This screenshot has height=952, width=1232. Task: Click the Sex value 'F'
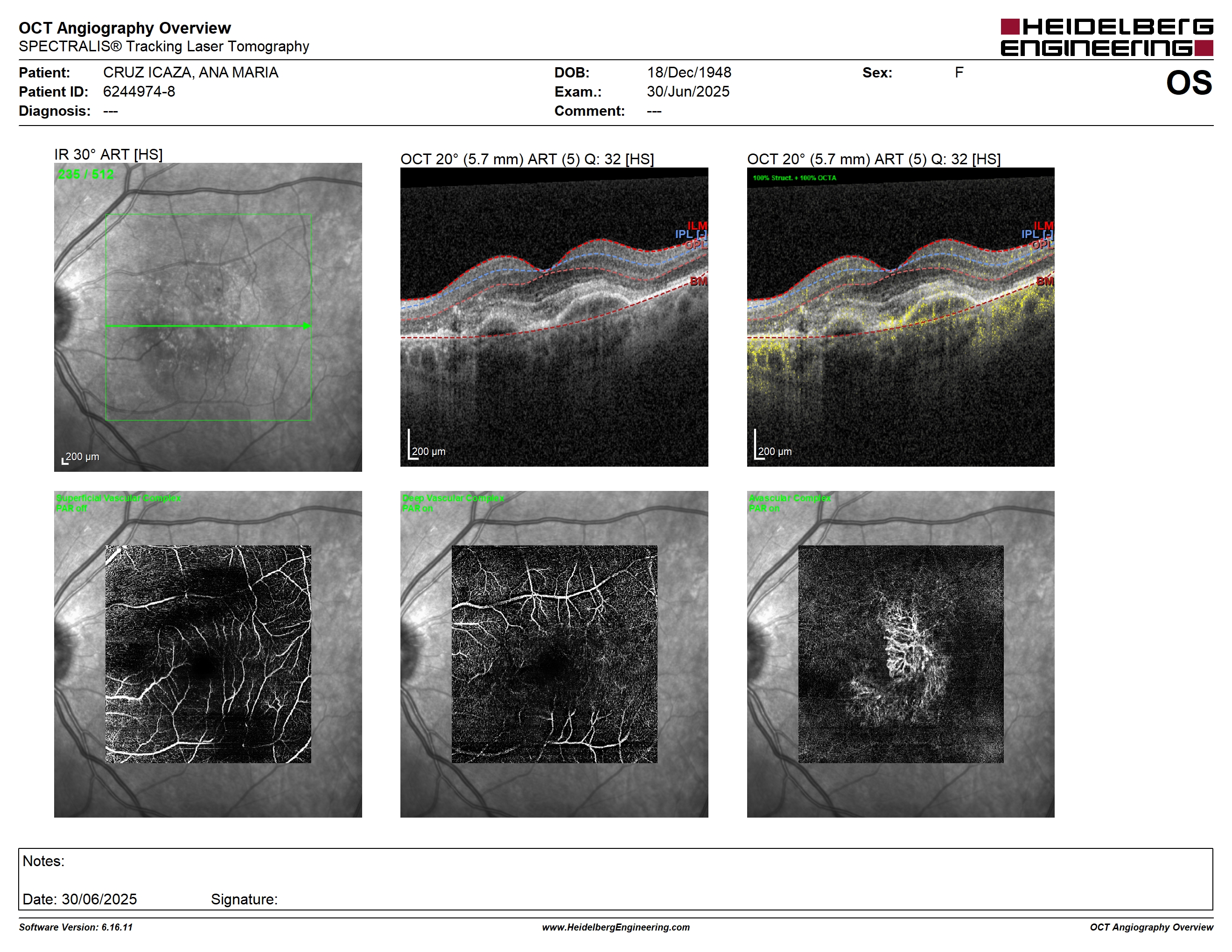pos(959,72)
